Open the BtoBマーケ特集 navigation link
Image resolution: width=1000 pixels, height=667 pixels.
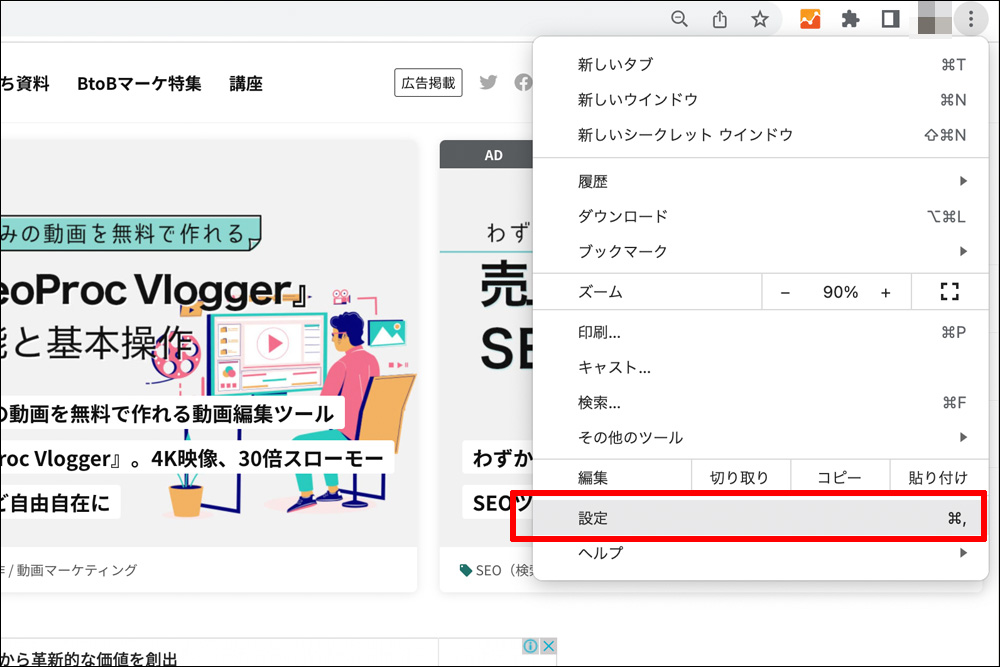(139, 84)
